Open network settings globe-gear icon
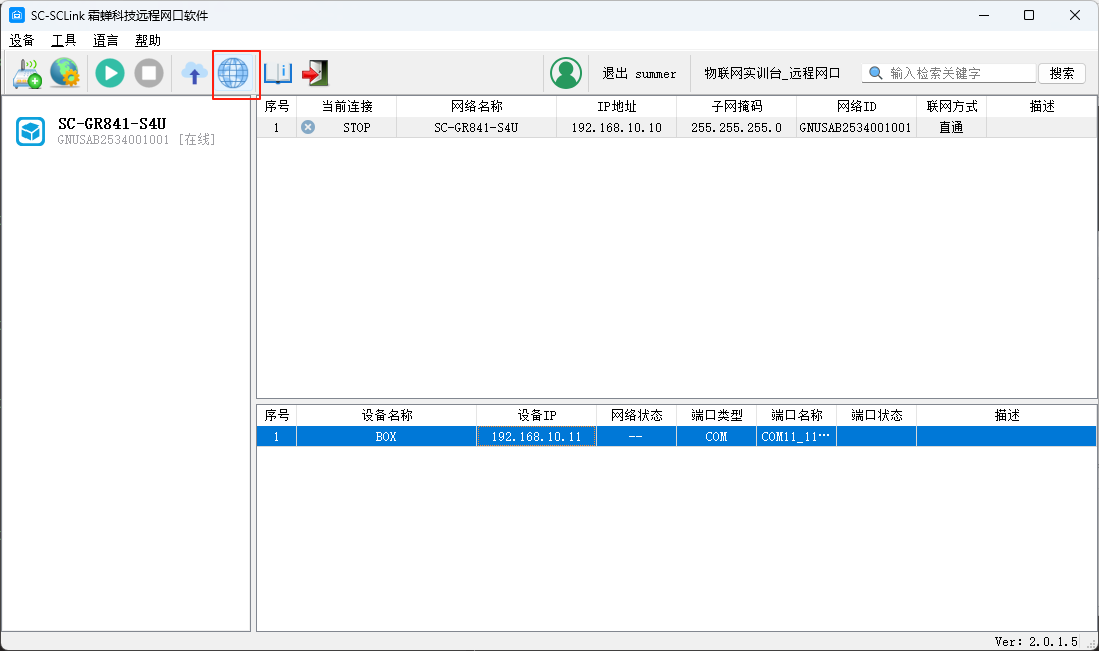Image resolution: width=1099 pixels, height=651 pixels. 65,73
